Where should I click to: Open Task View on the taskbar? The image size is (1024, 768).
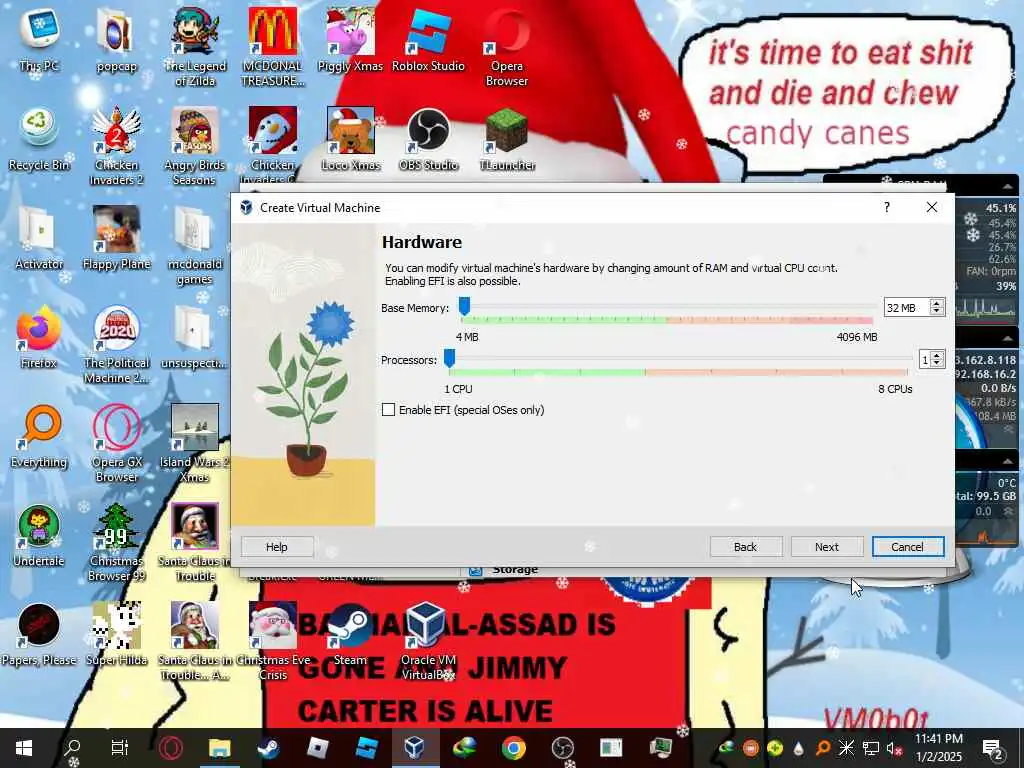click(x=120, y=748)
